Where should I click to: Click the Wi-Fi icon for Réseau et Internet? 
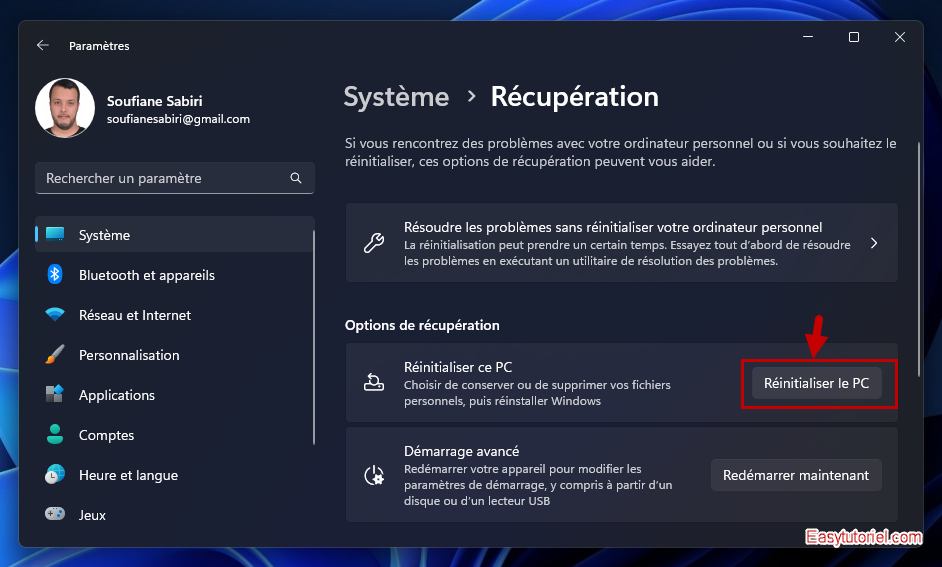click(55, 314)
